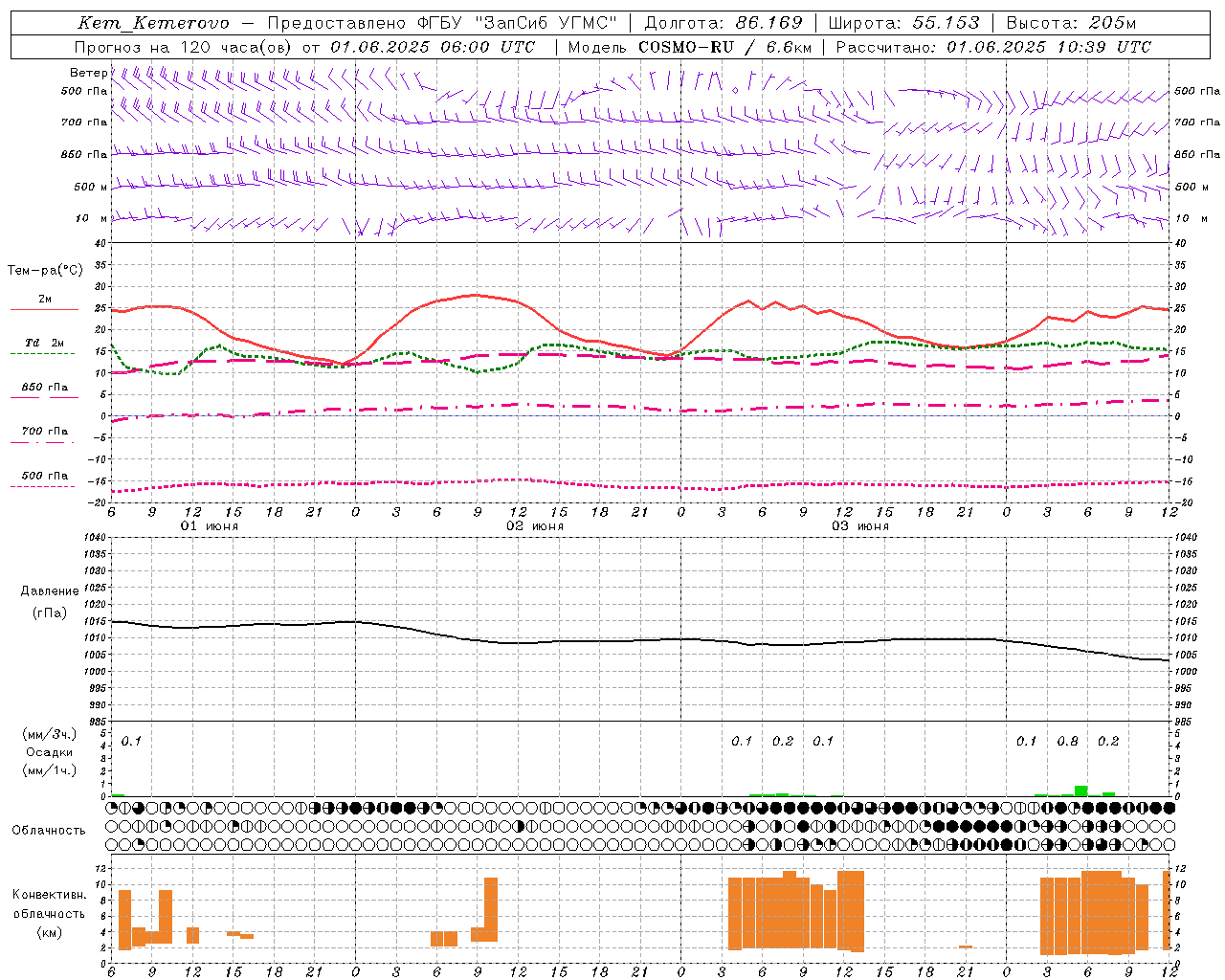
Task: Click the '03 июня' date label
Action: tap(860, 526)
